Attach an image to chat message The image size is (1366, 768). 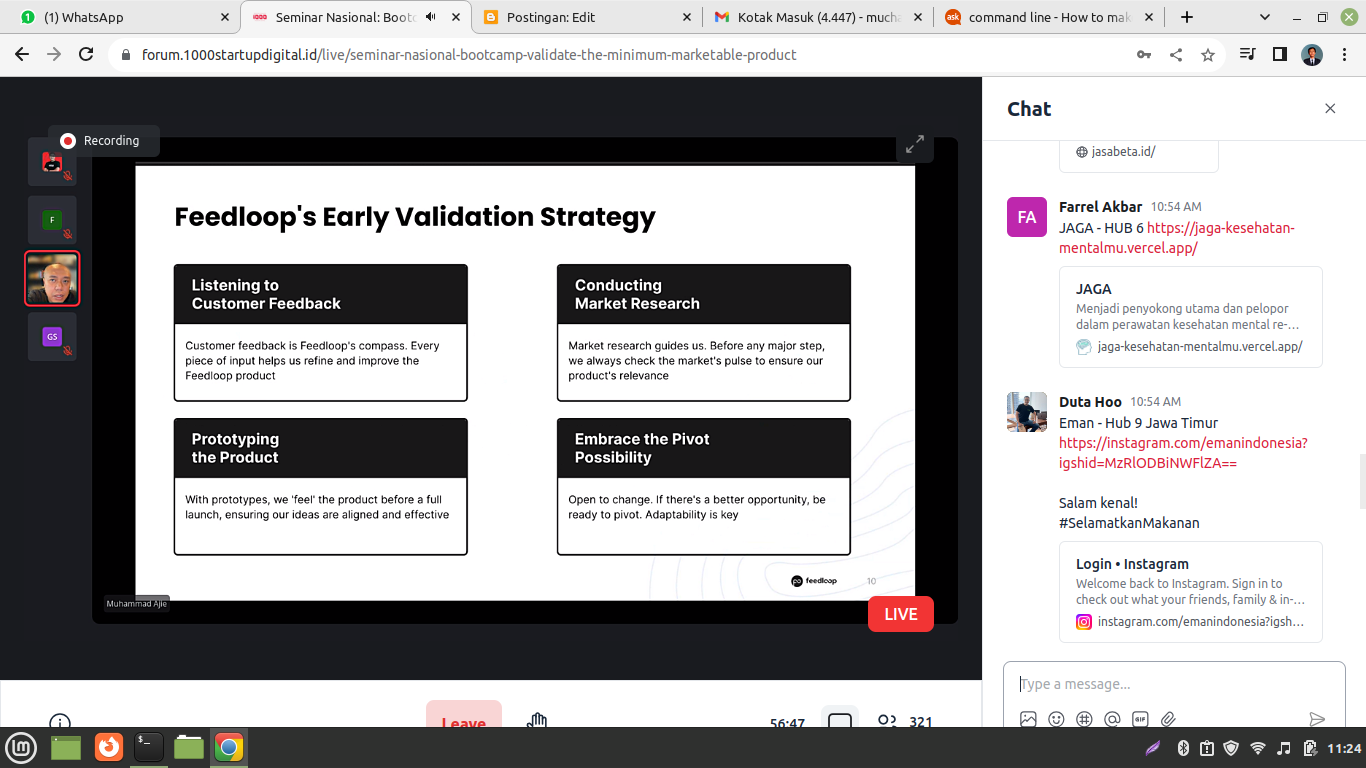[1028, 719]
